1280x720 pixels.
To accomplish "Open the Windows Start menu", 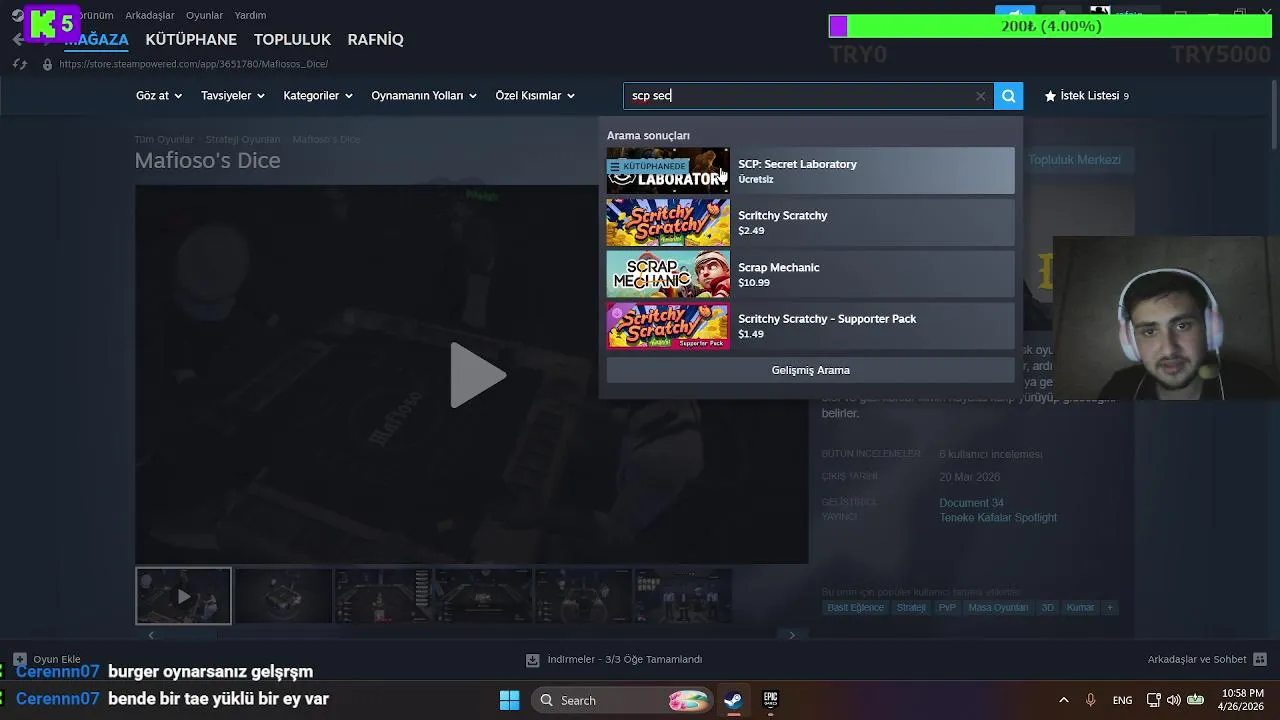I will [509, 700].
